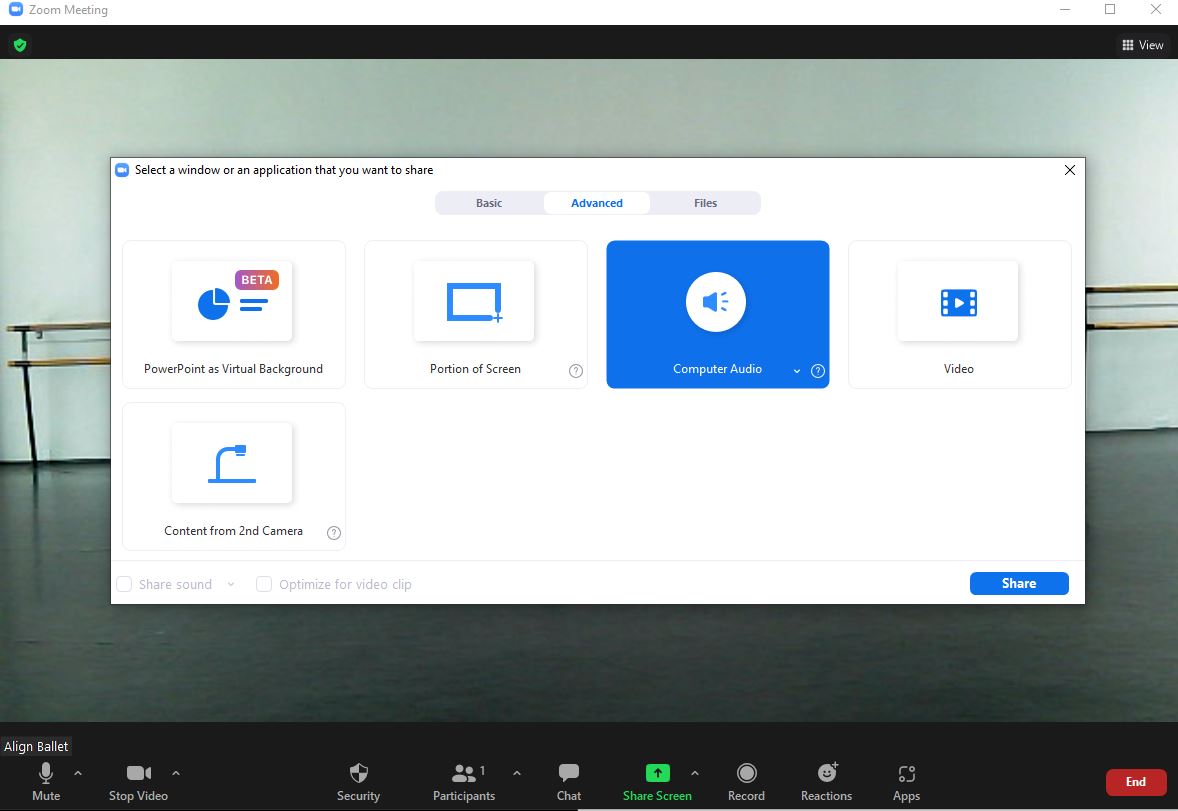Stop the camera video
The image size is (1178, 811).
138,782
